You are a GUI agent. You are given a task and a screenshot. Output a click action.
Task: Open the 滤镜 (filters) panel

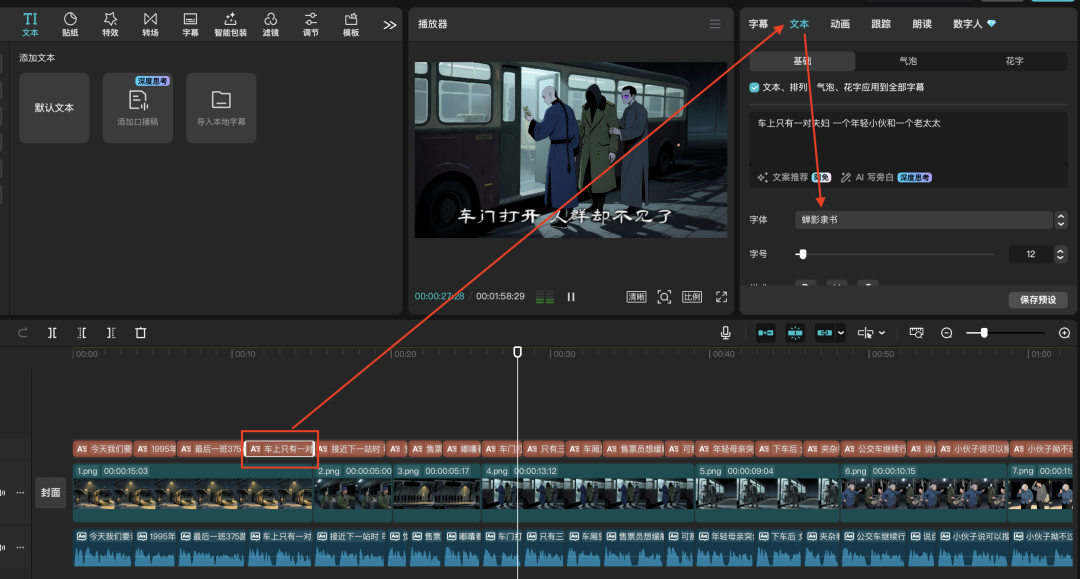point(270,24)
